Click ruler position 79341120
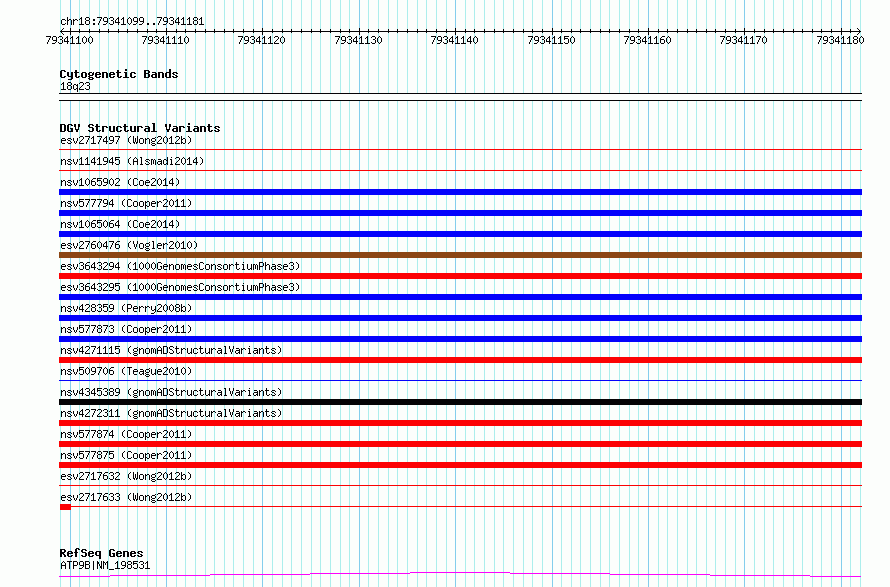890x587 pixels. [261, 40]
